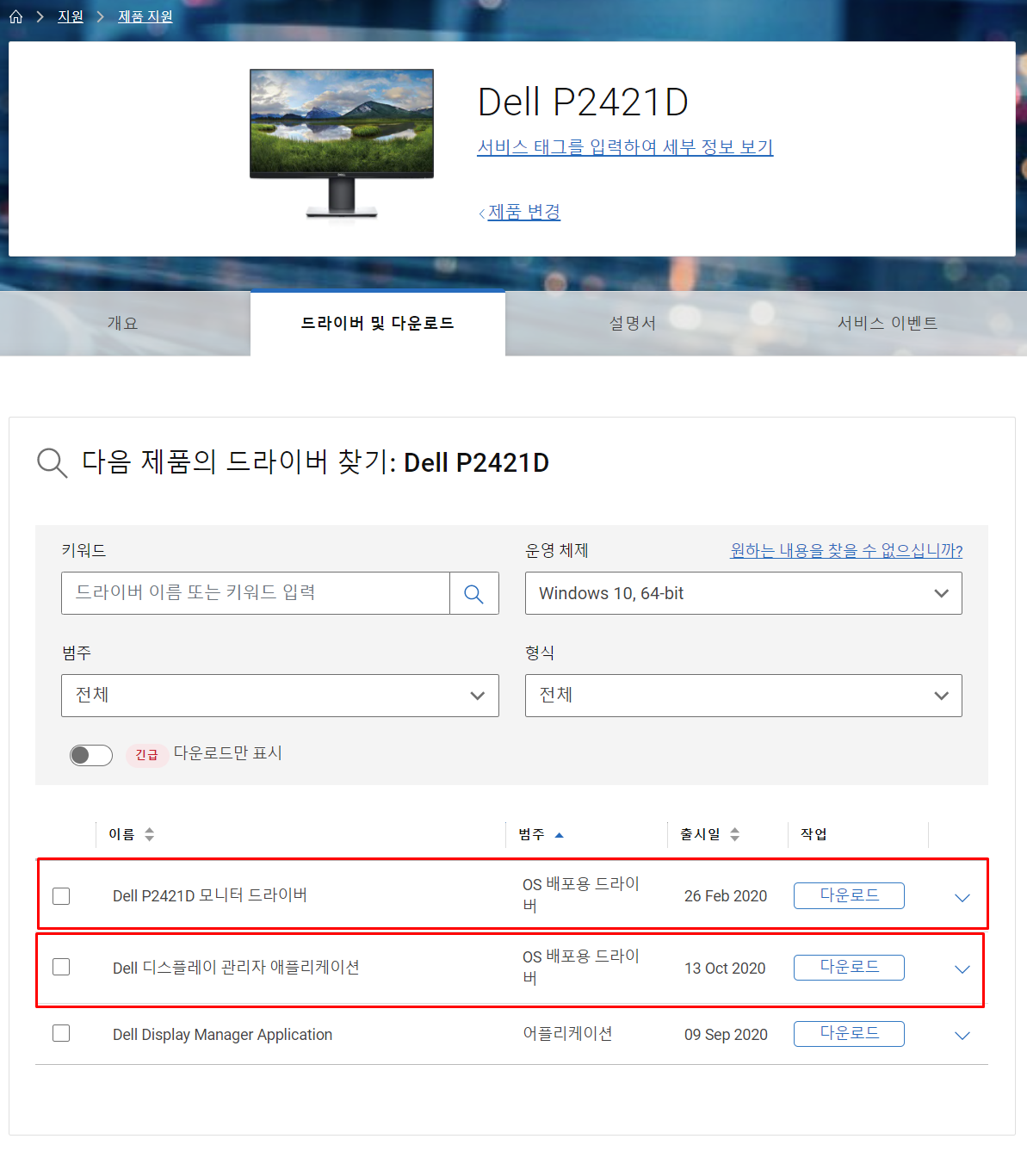Viewport: 1027px width, 1176px height.
Task: Click the 13 Oct 2020 release date
Action: pos(725,969)
